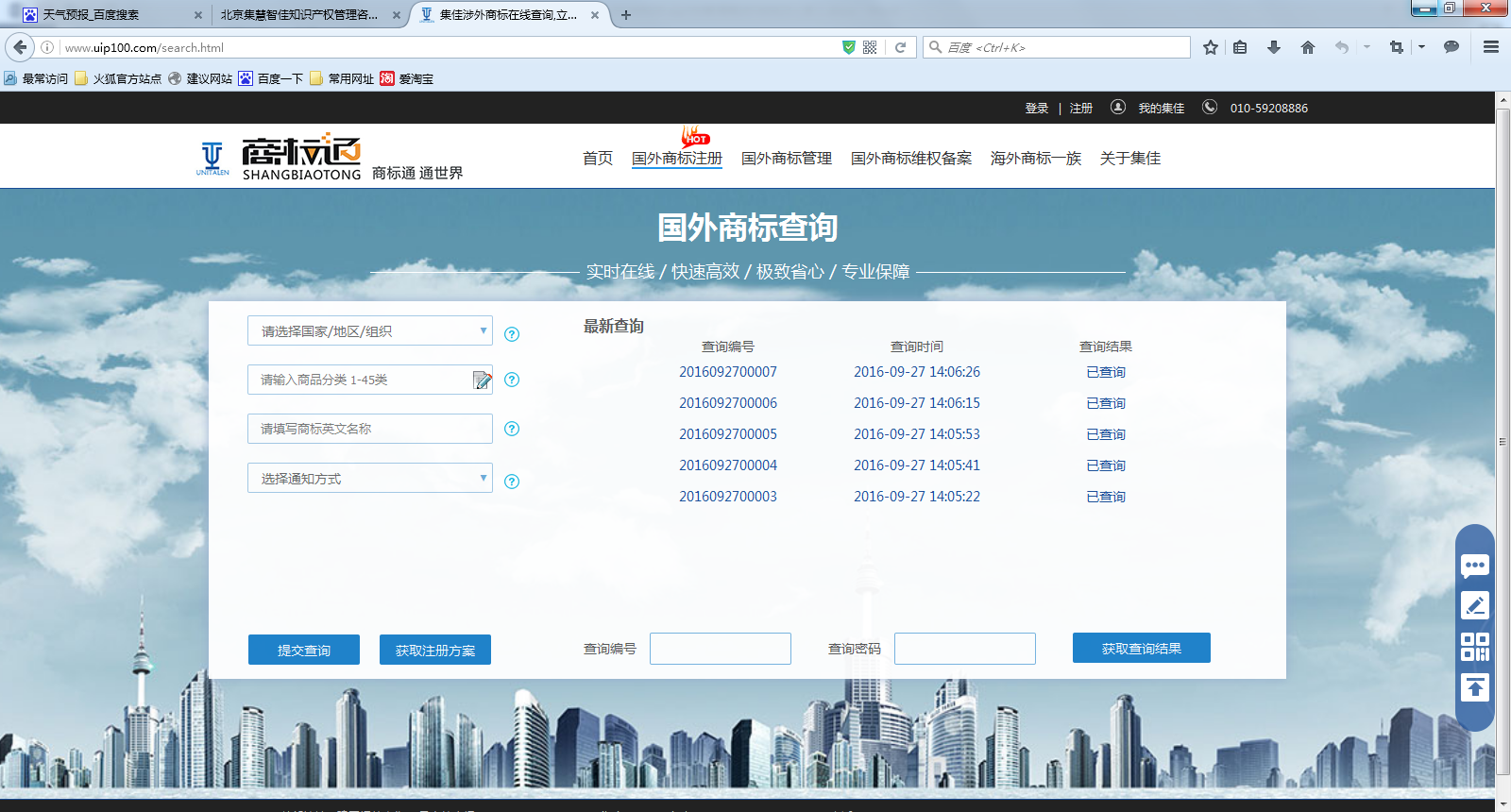Click the 获取查询结果 button
This screenshot has width=1511, height=812.
point(1141,649)
